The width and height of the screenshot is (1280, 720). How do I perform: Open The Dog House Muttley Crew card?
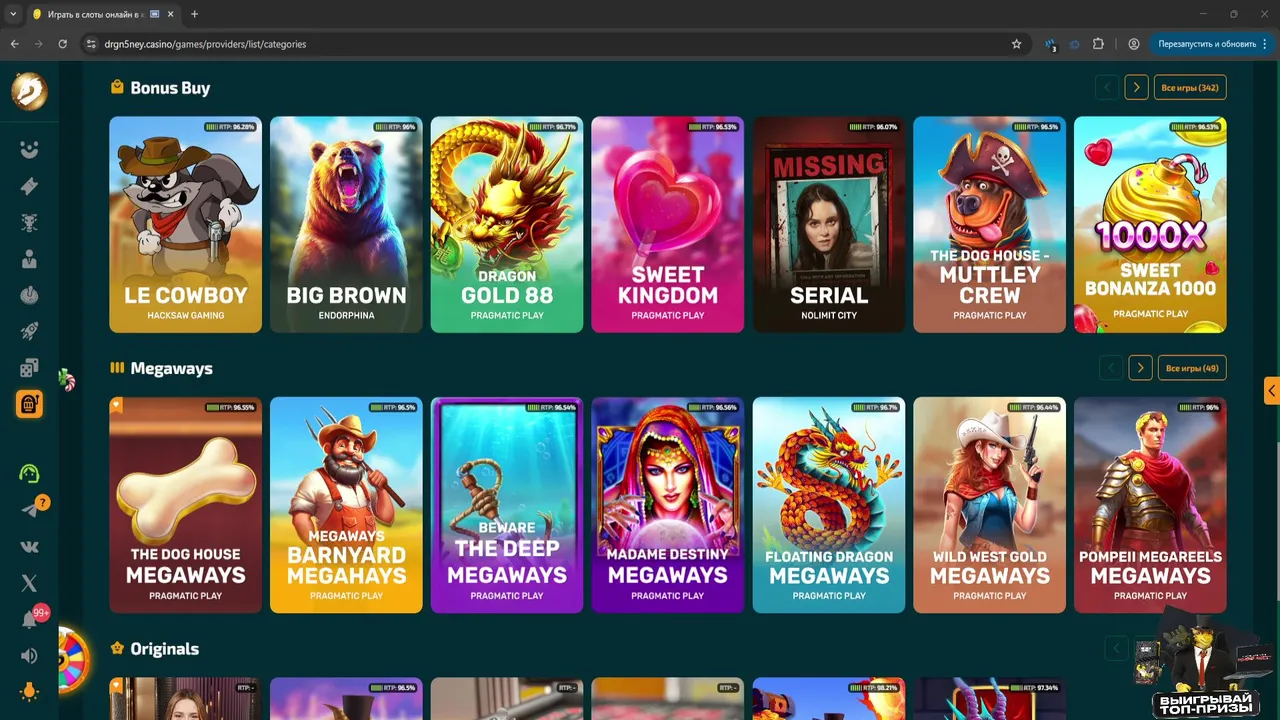(x=989, y=225)
